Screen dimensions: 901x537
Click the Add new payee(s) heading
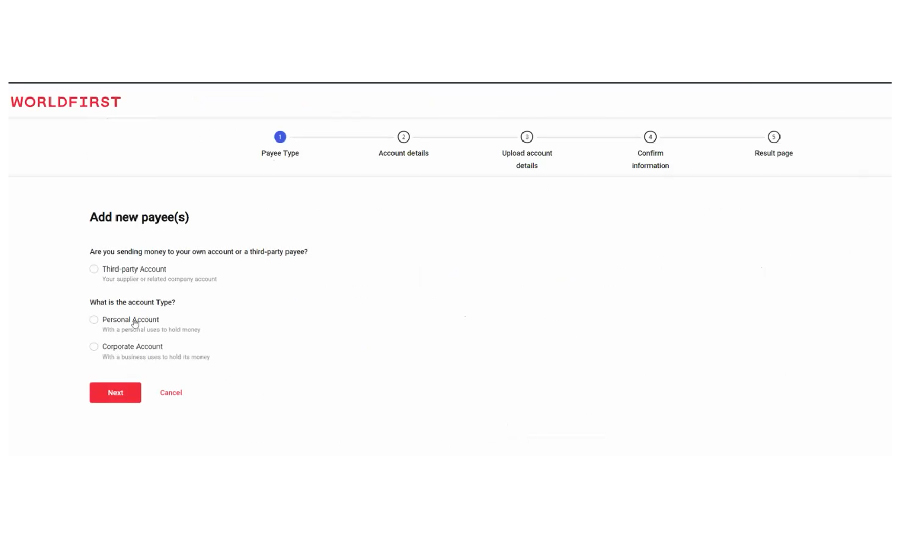(139, 217)
